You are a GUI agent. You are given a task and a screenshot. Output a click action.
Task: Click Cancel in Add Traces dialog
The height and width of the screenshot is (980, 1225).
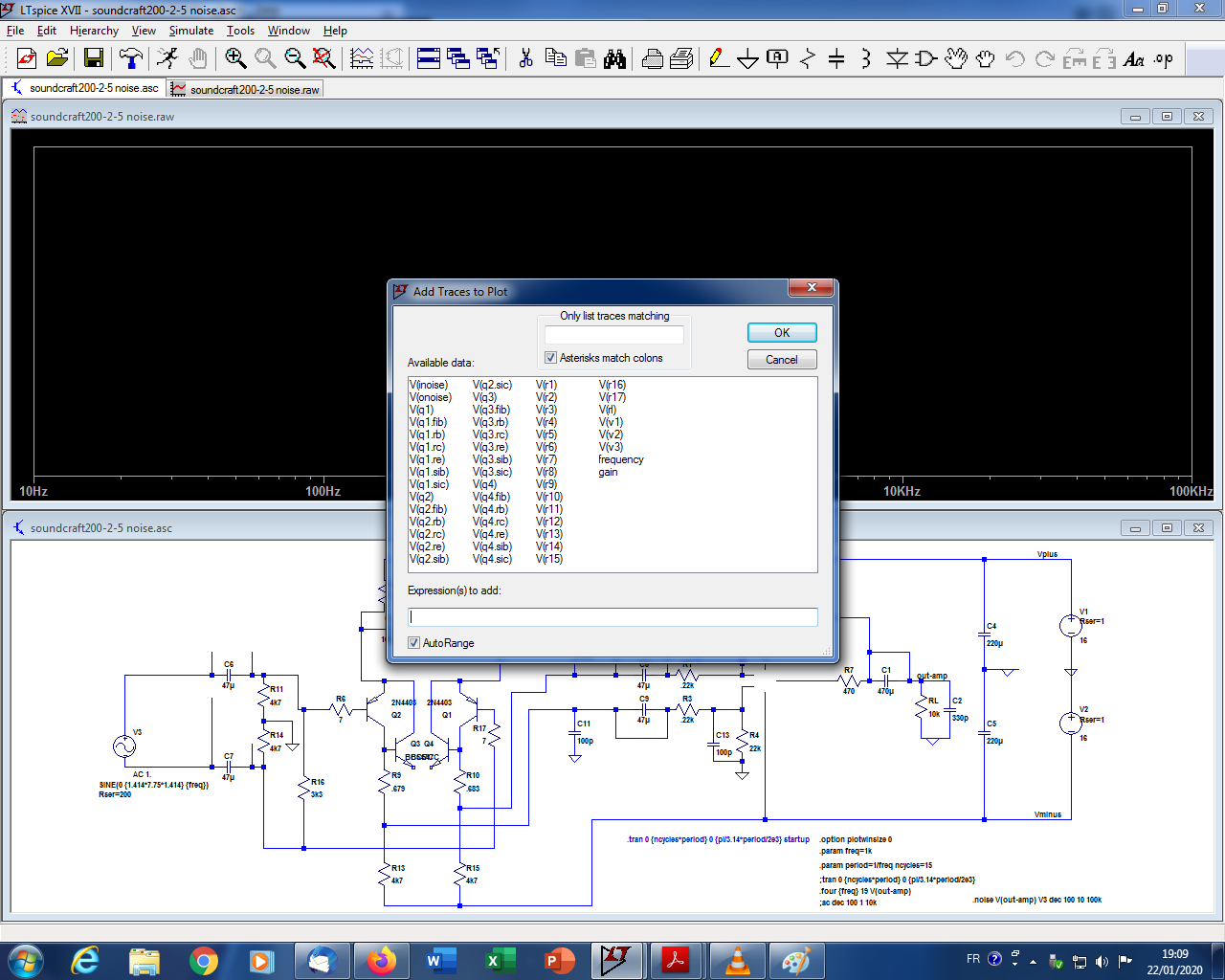pyautogui.click(x=782, y=359)
